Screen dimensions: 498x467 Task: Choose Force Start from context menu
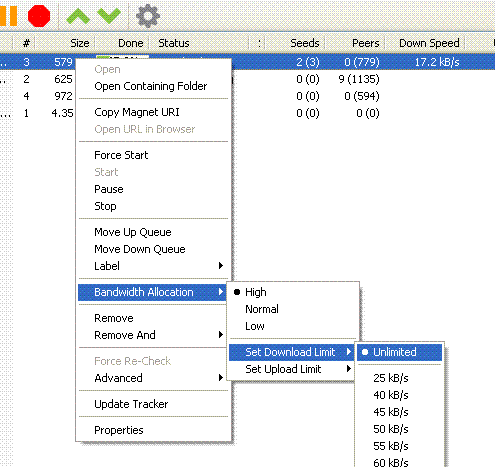point(121,155)
